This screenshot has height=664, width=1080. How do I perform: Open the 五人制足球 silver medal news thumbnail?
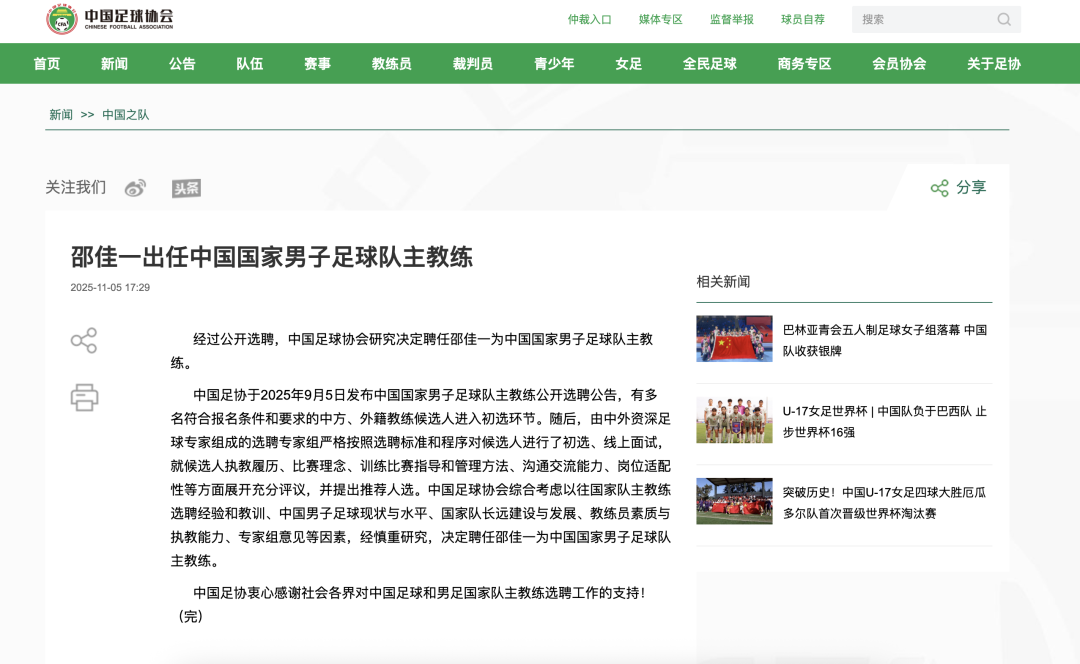point(734,339)
